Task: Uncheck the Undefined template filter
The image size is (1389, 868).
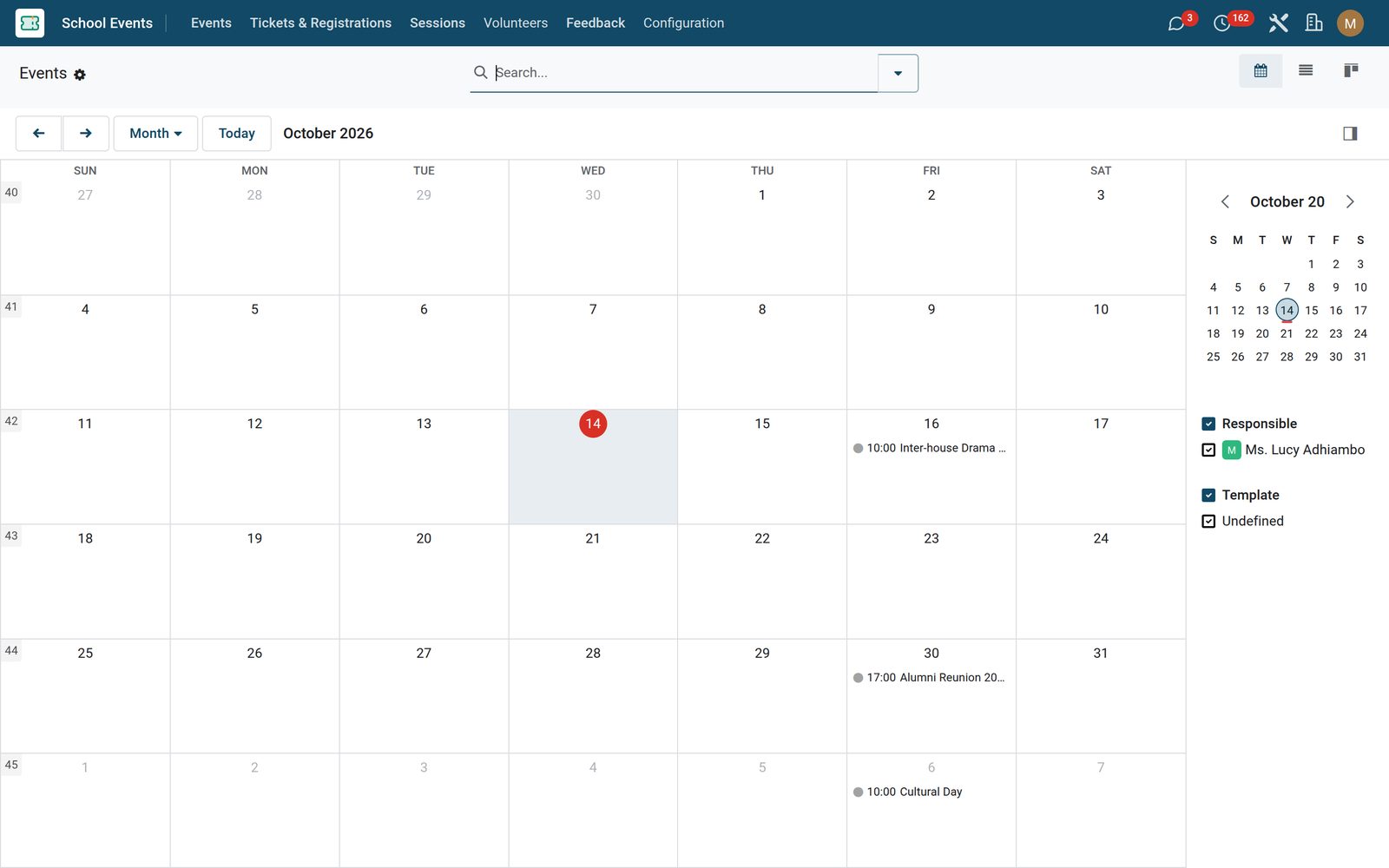Action: [1208, 521]
